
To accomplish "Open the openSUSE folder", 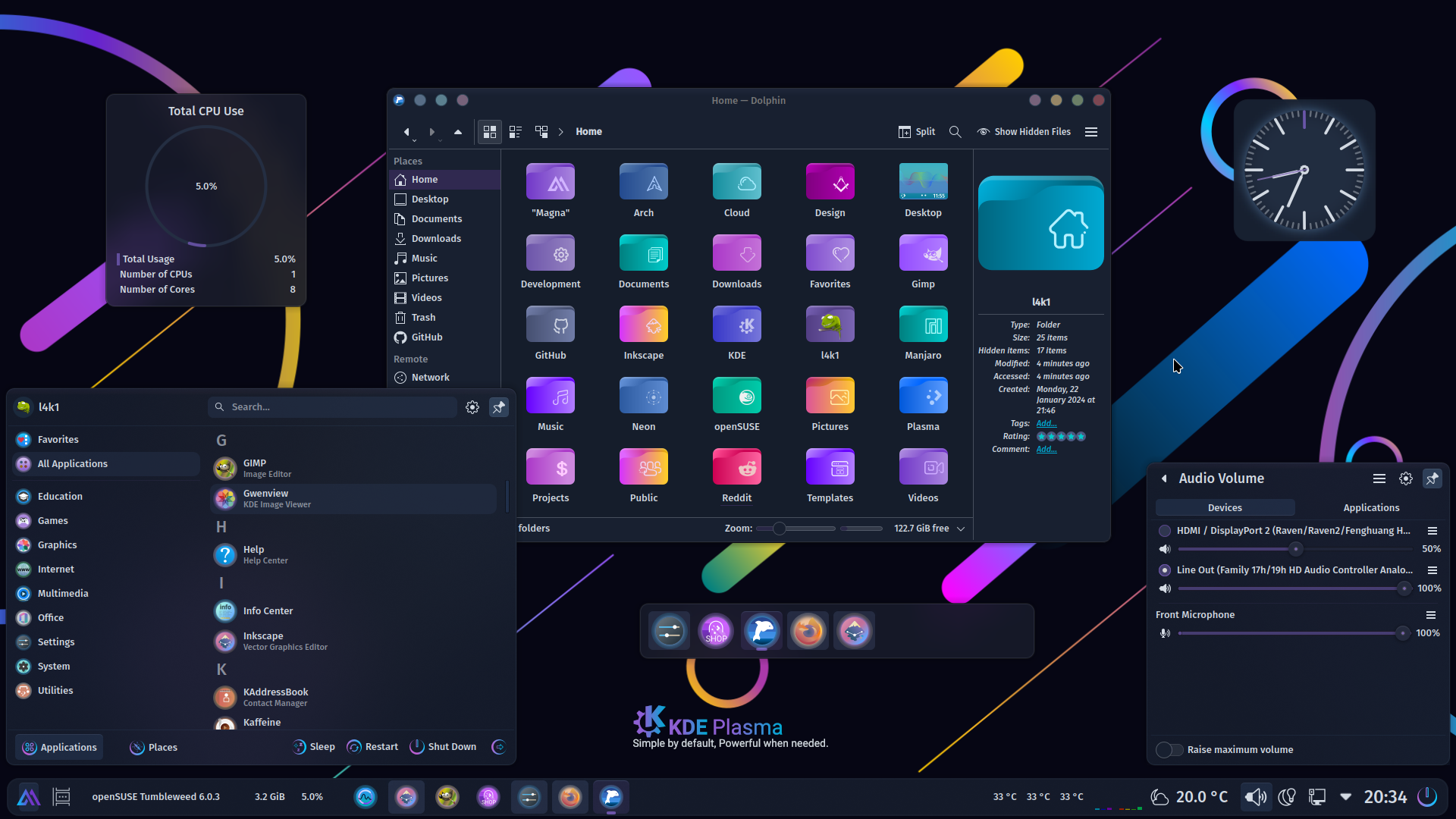I will (x=736, y=404).
